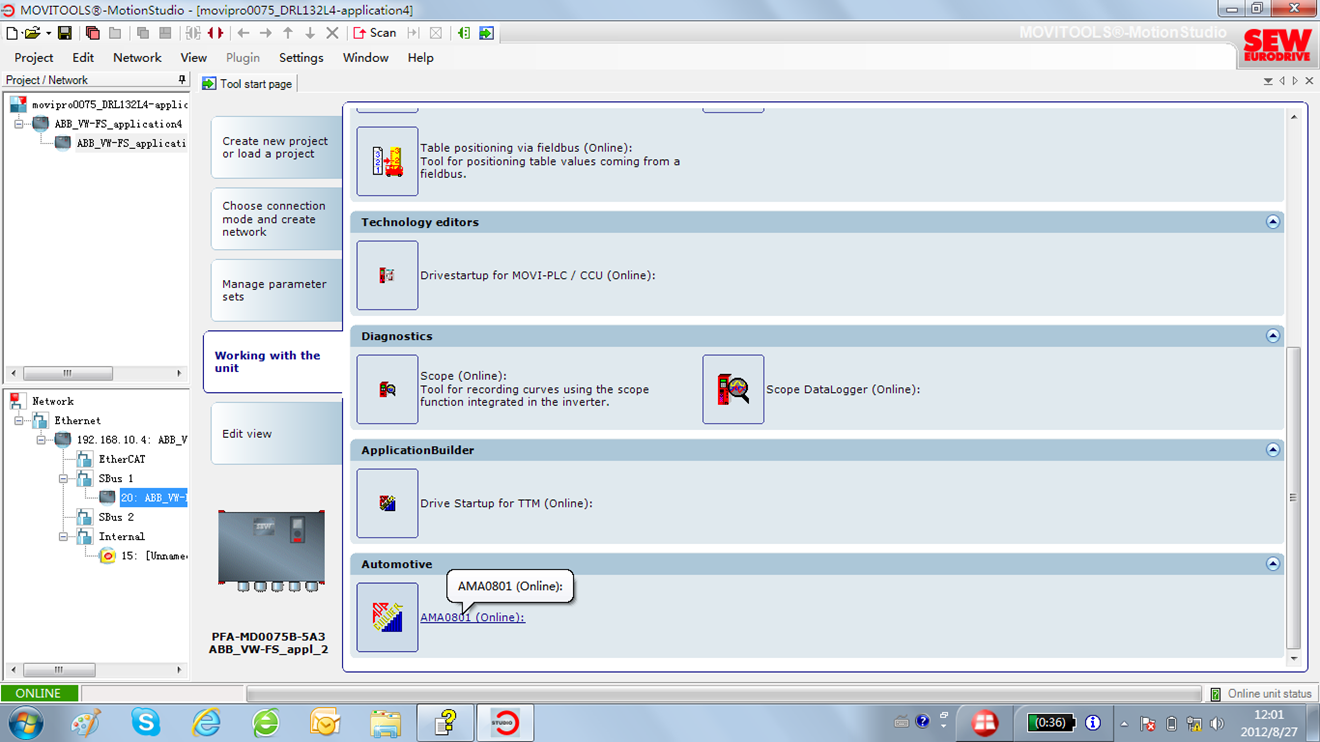Collapse the SBus 1 tree node
1320x742 pixels.
point(63,479)
